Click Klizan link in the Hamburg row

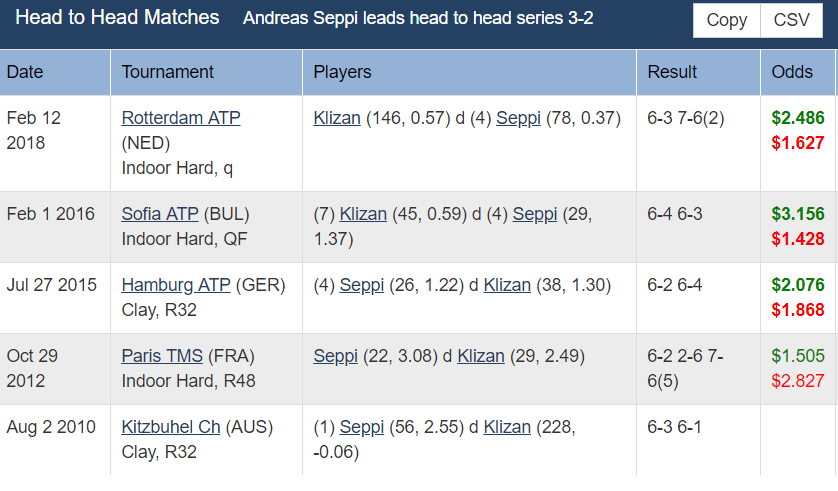(x=507, y=285)
